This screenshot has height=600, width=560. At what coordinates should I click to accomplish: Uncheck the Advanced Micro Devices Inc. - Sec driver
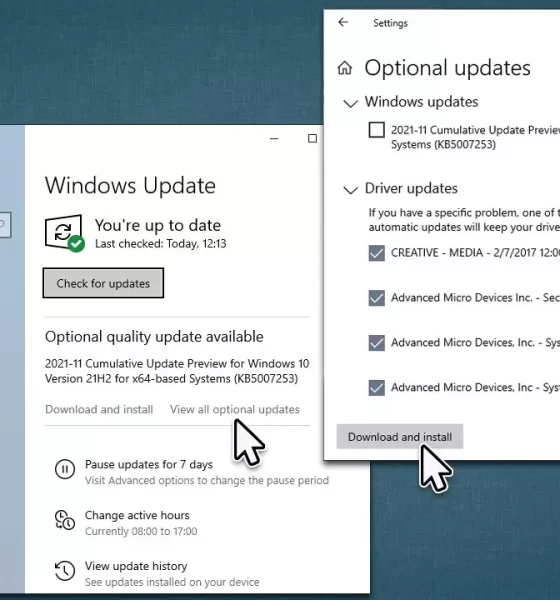coord(377,298)
